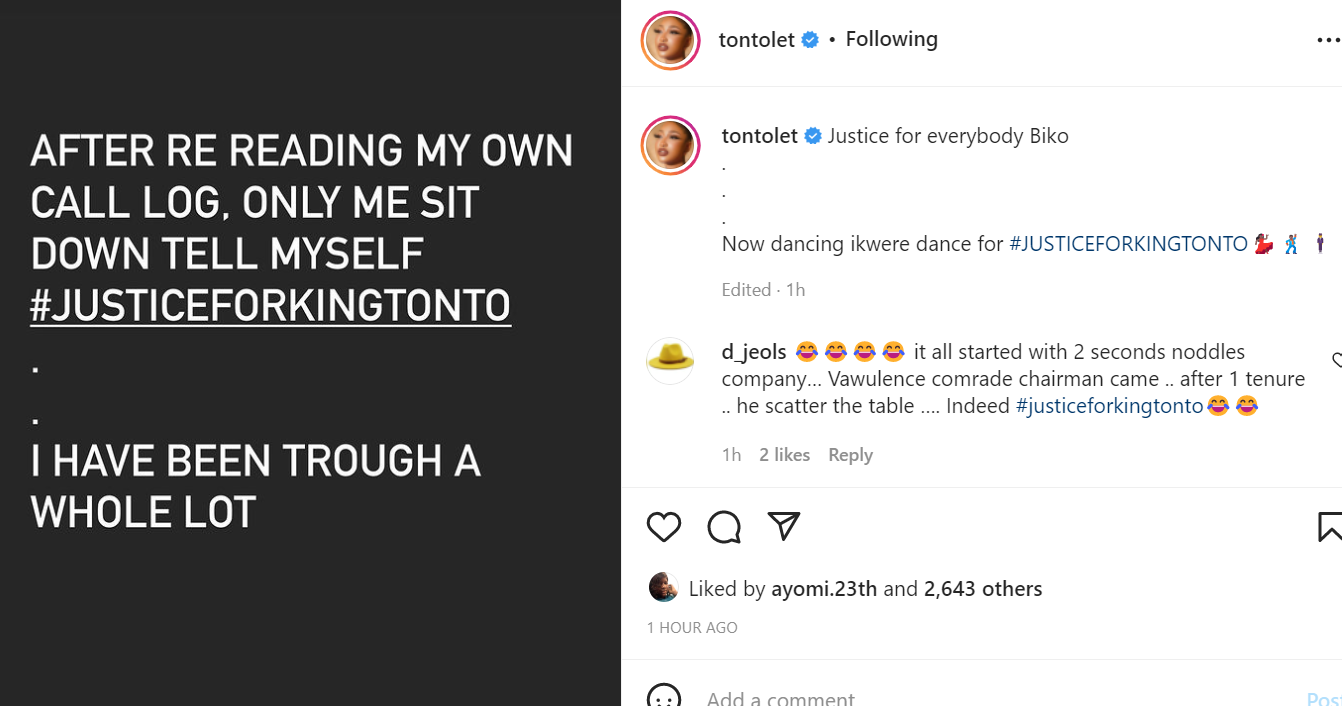1342x706 pixels.
Task: Open d_jeols yellow hat avatar
Action: tap(670, 360)
